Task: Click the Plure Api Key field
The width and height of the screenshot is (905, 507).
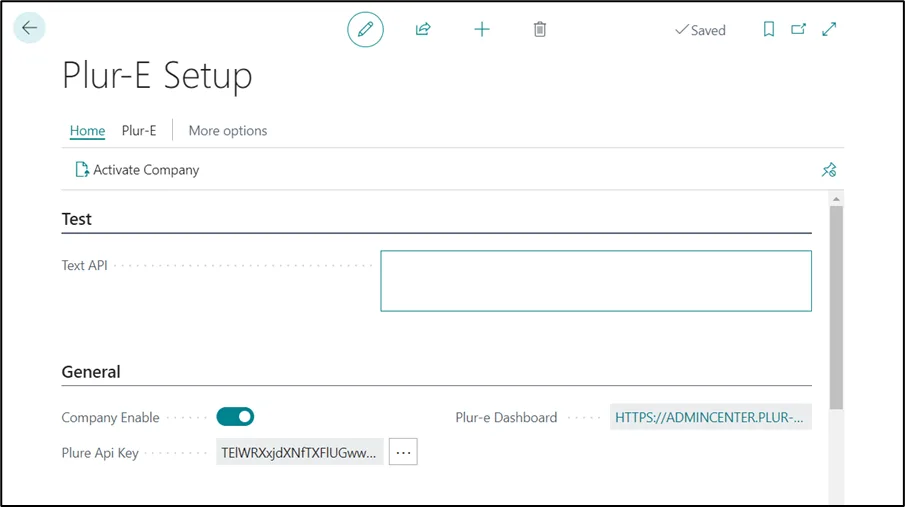Action: (x=300, y=452)
